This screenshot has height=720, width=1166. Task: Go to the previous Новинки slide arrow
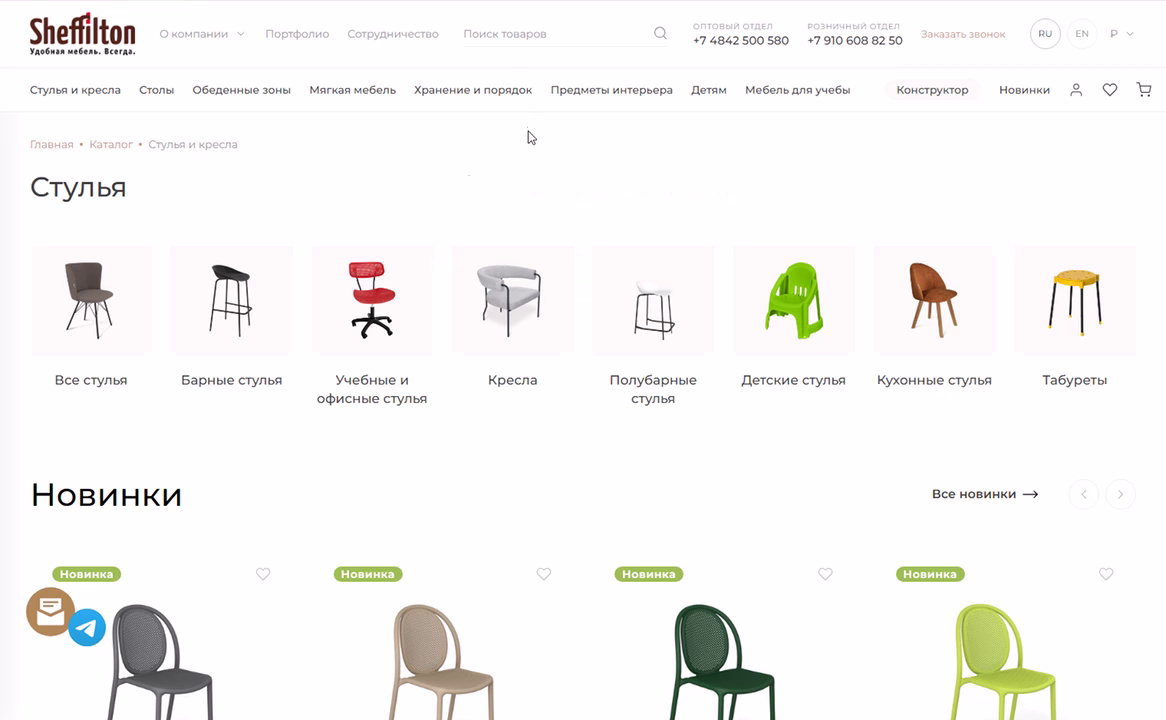(1083, 494)
